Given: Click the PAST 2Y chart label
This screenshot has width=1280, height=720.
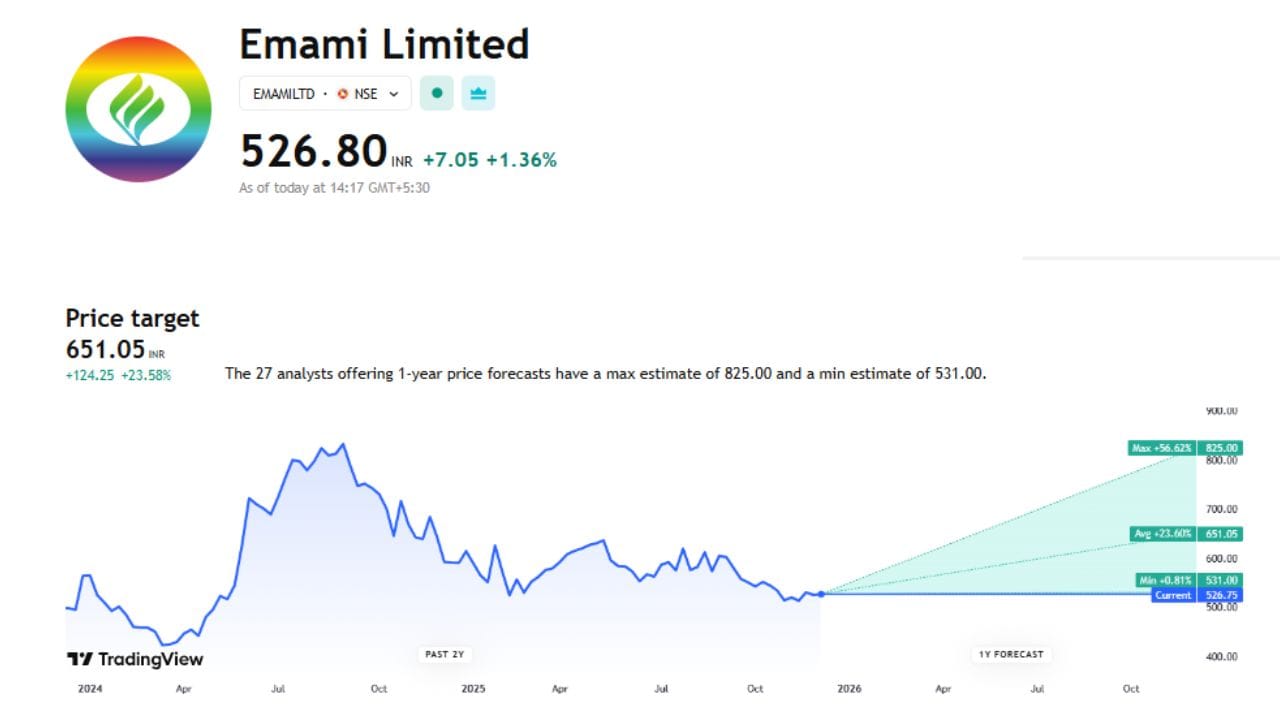Looking at the screenshot, I should [x=444, y=654].
